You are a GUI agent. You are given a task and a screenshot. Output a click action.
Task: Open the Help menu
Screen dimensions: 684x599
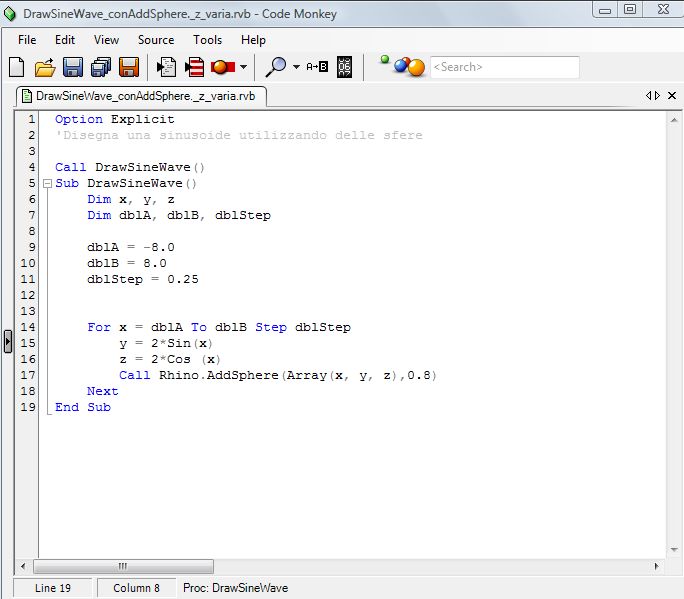pos(253,40)
